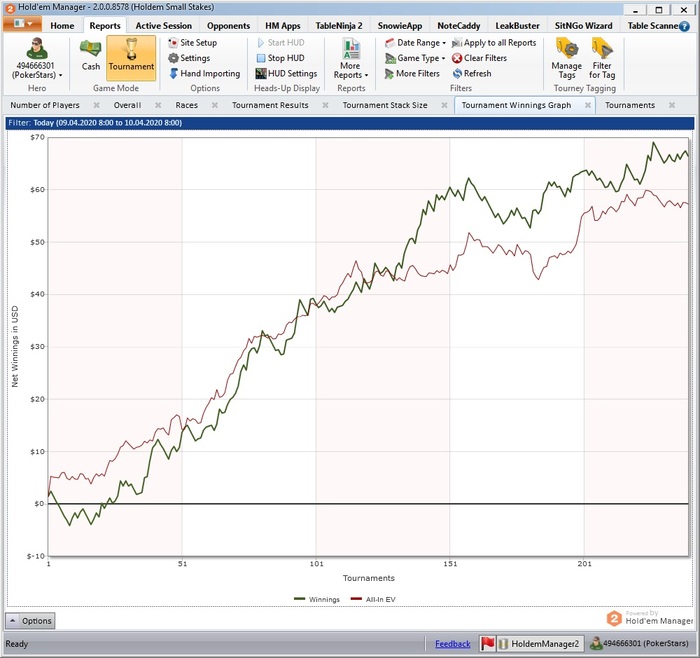Open Filter for Tag
This screenshot has height=658, width=700.
coord(602,59)
